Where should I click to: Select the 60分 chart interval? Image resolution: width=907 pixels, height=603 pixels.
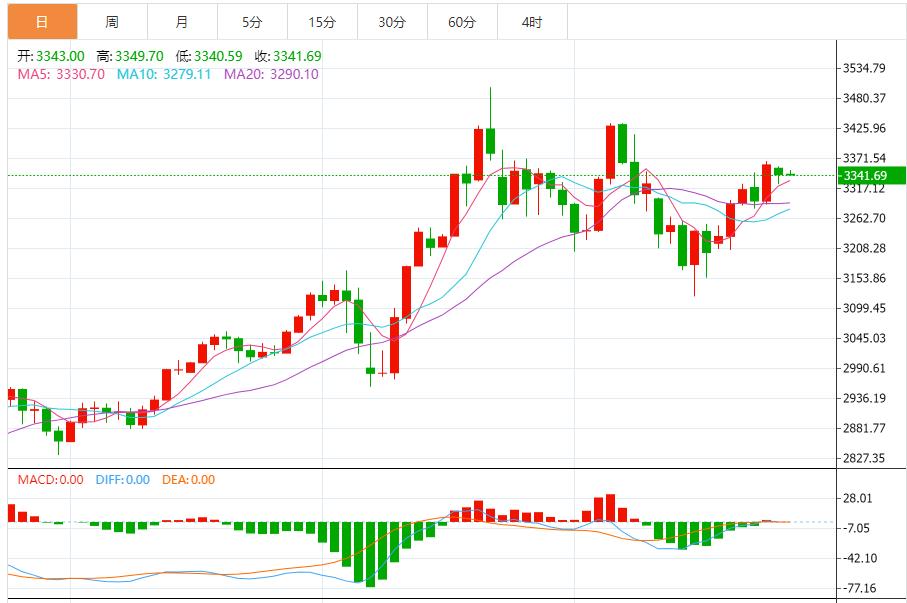[462, 22]
